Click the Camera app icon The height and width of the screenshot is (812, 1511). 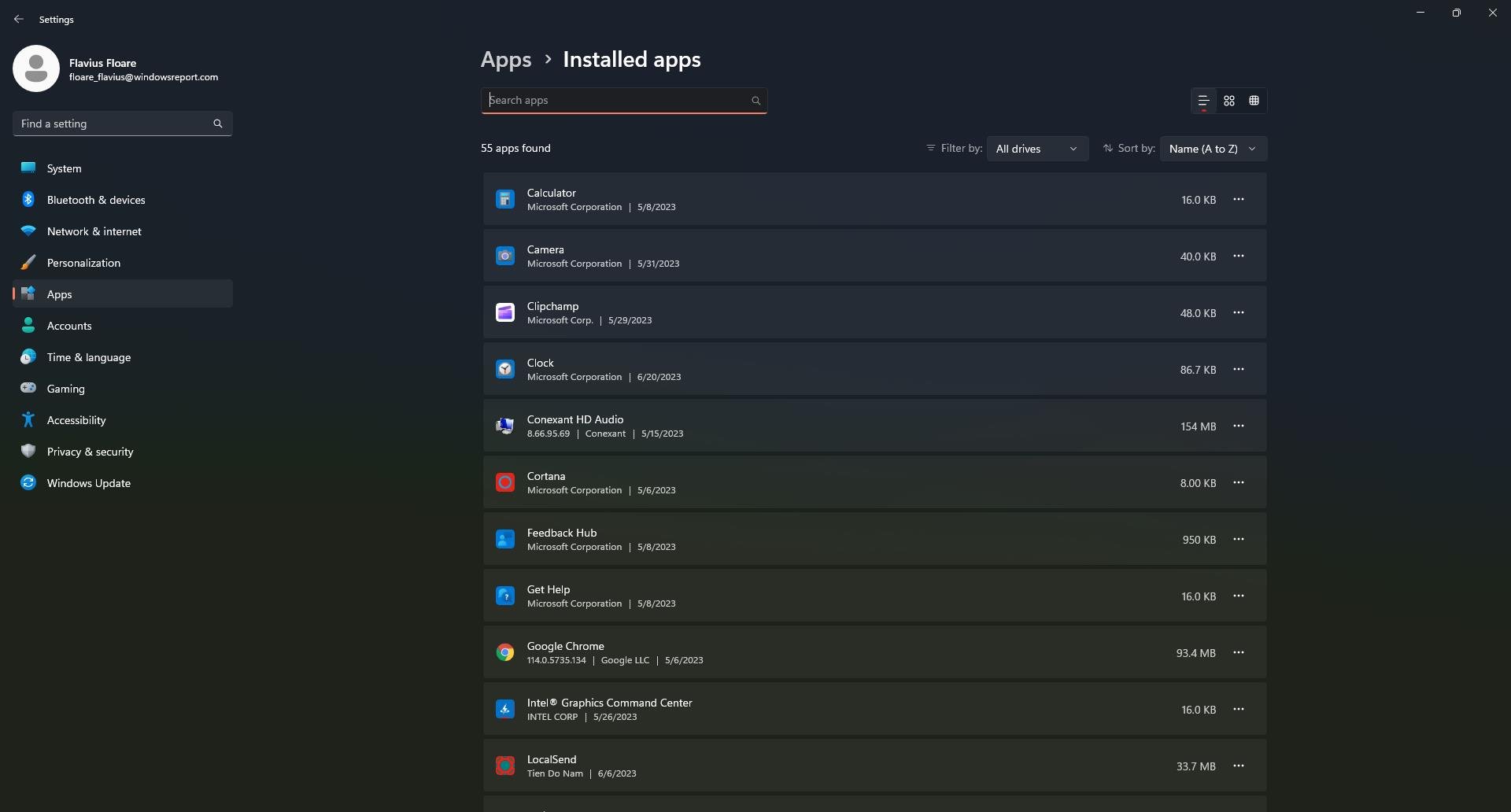[x=505, y=257]
